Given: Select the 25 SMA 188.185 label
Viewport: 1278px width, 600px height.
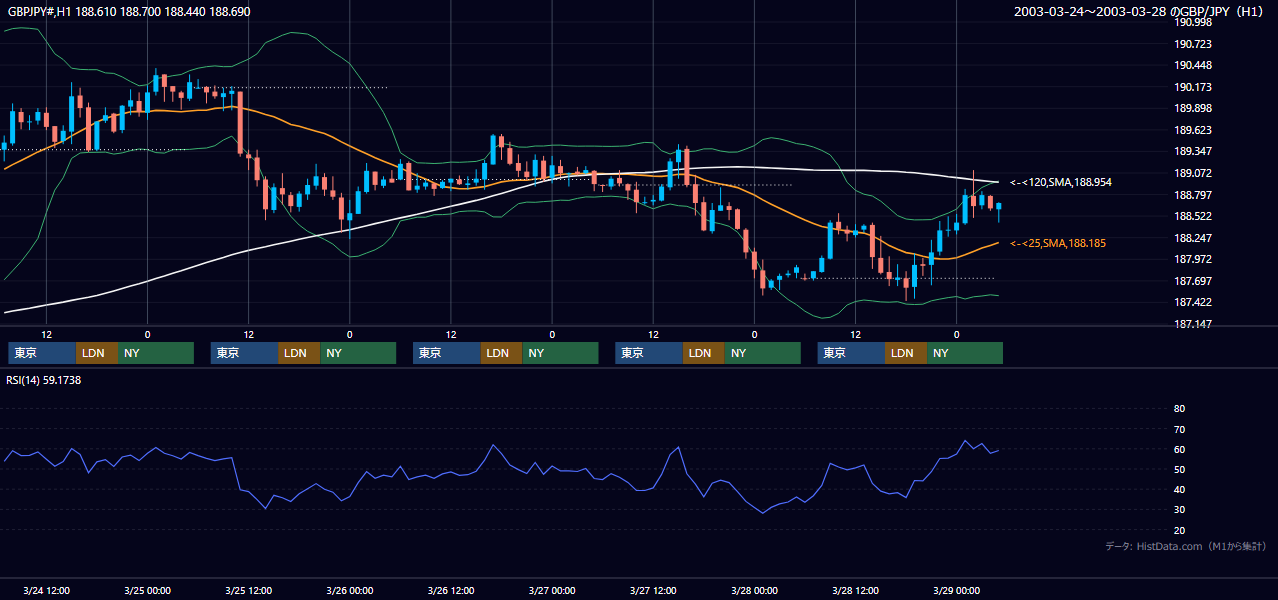Looking at the screenshot, I should [1058, 243].
